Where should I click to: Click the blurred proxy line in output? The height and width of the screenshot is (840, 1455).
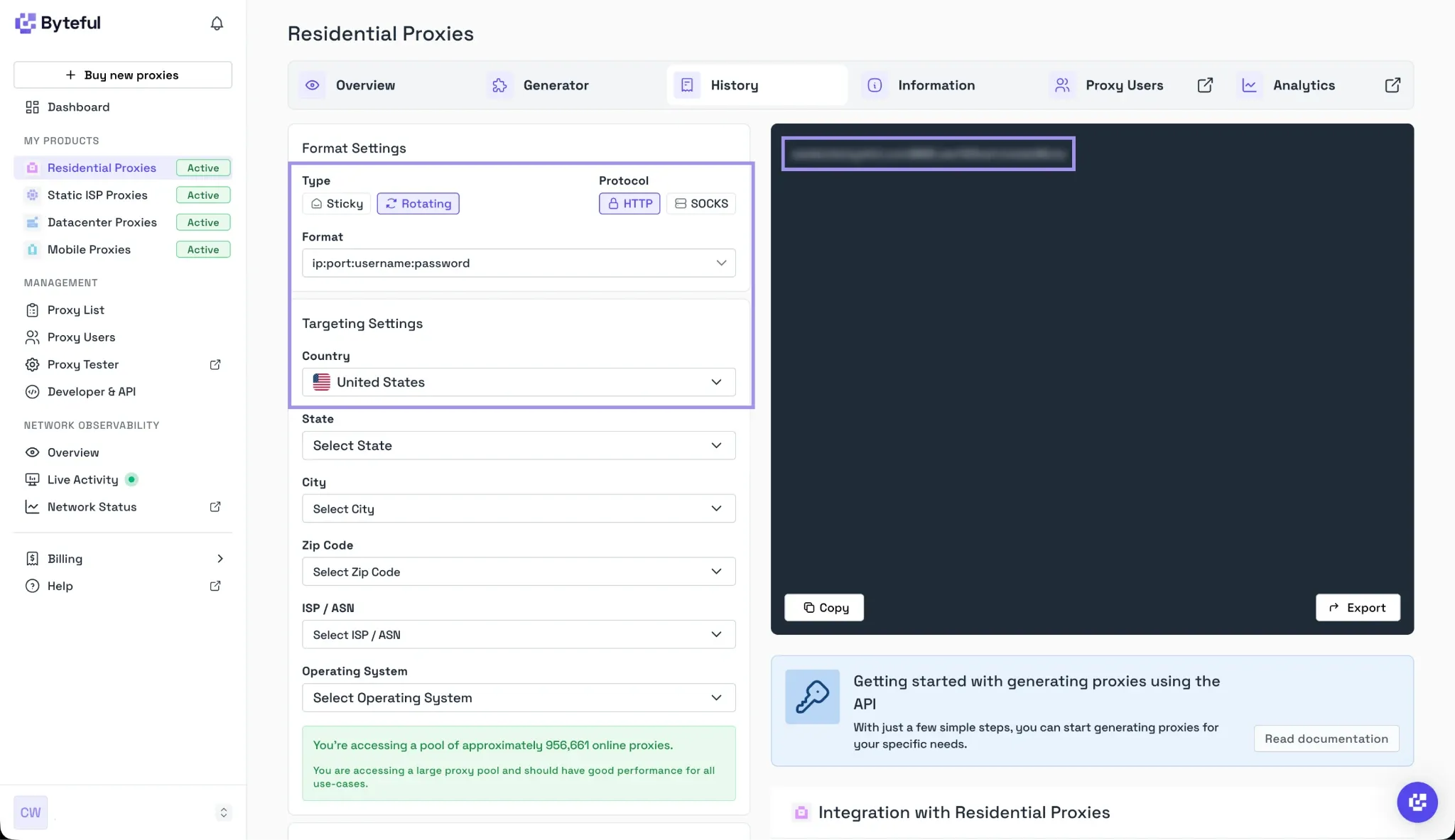tap(929, 153)
